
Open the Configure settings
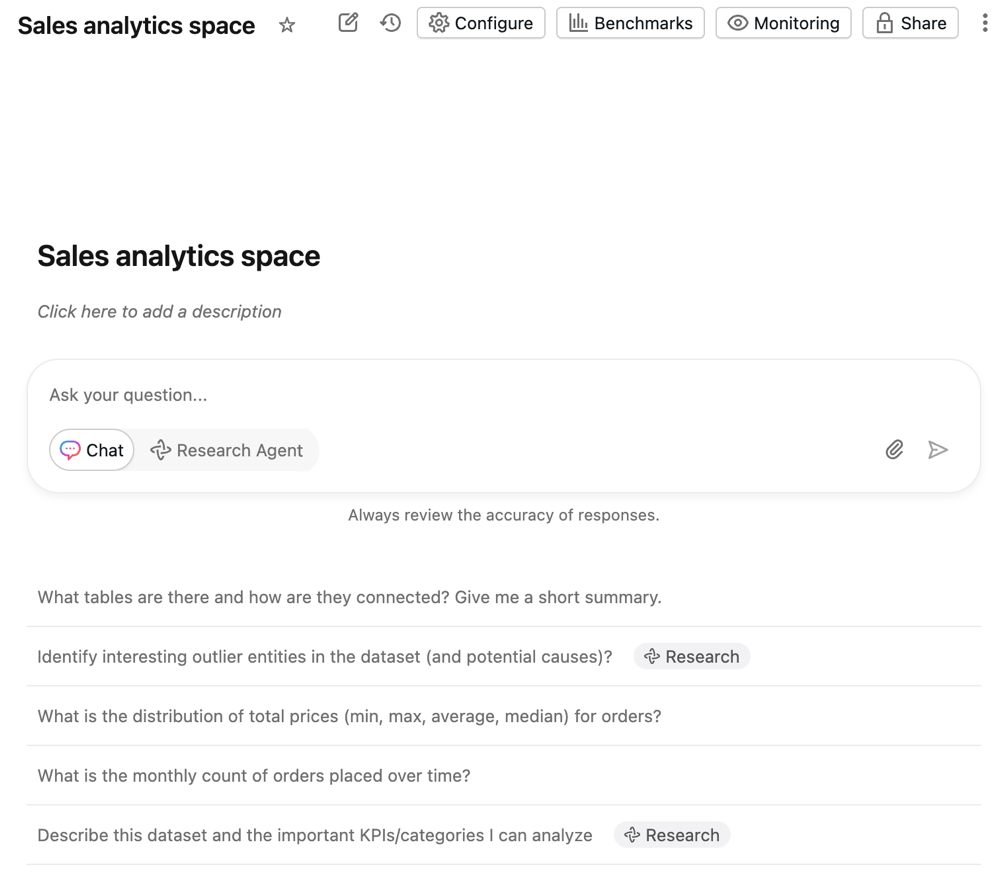[x=481, y=23]
